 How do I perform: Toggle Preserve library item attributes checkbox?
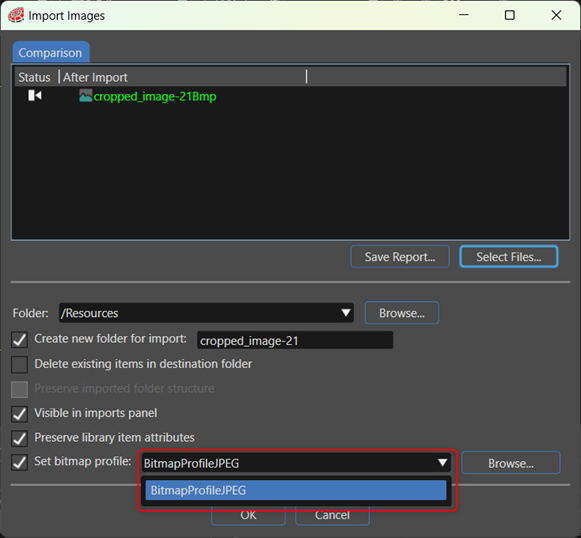click(19, 438)
